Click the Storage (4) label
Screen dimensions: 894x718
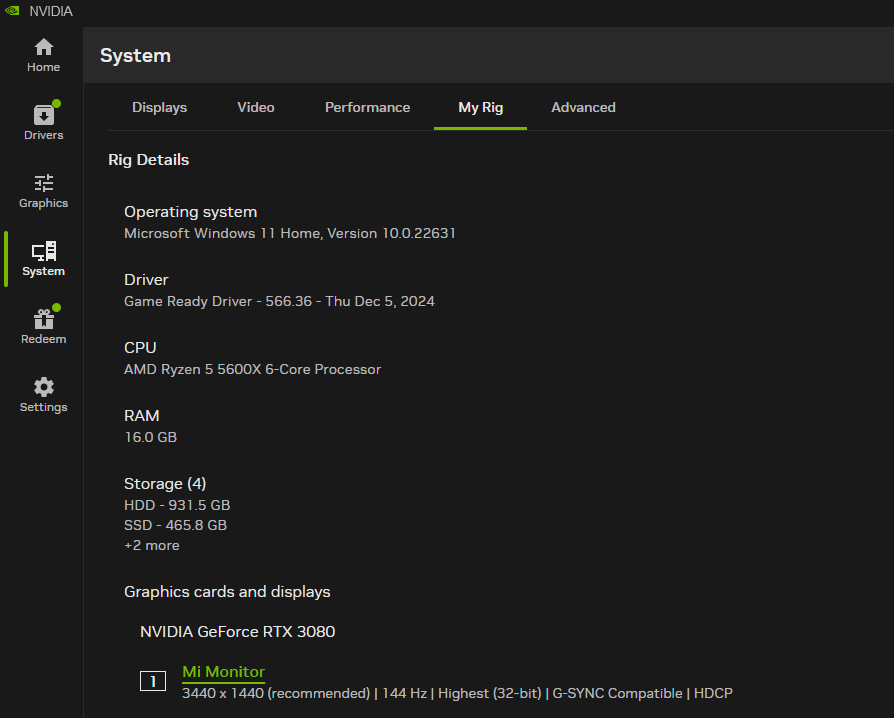click(x=165, y=484)
